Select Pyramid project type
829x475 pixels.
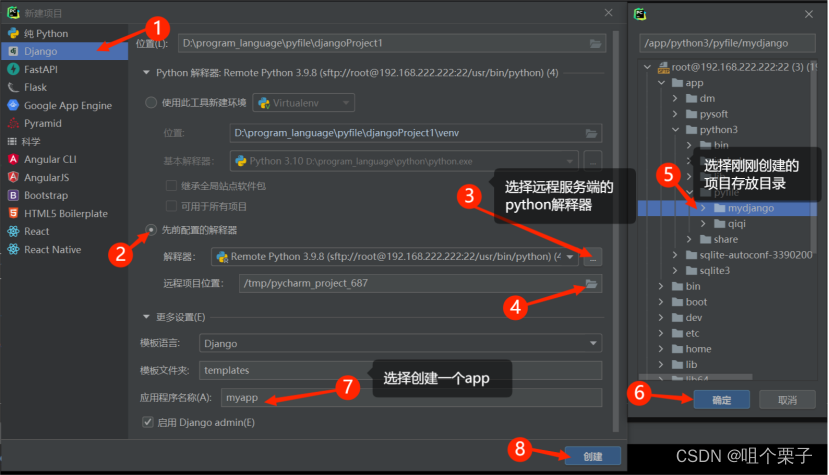(65, 123)
